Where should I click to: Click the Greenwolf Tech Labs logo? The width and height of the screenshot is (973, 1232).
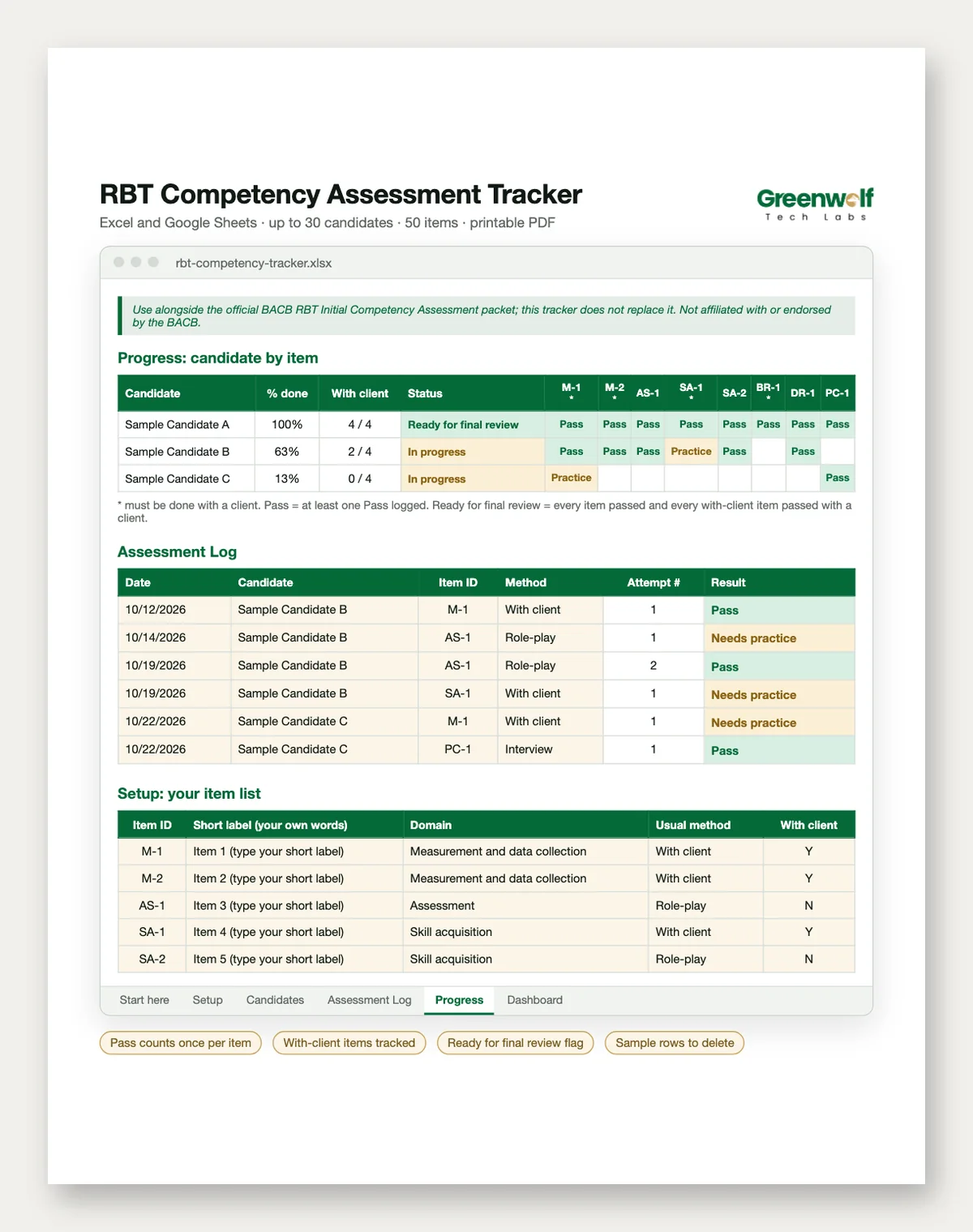[x=815, y=204]
